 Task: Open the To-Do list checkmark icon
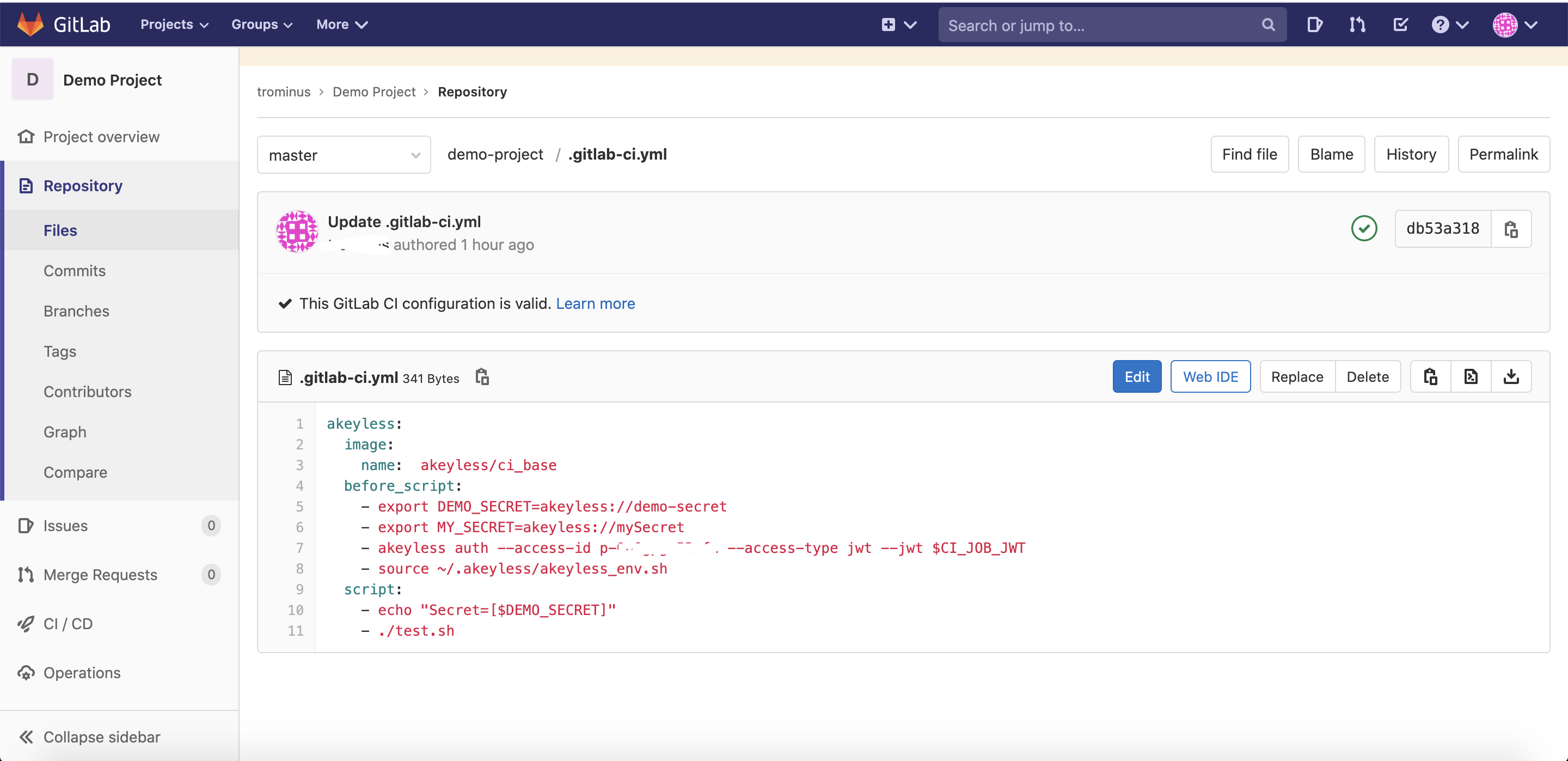pos(1400,25)
